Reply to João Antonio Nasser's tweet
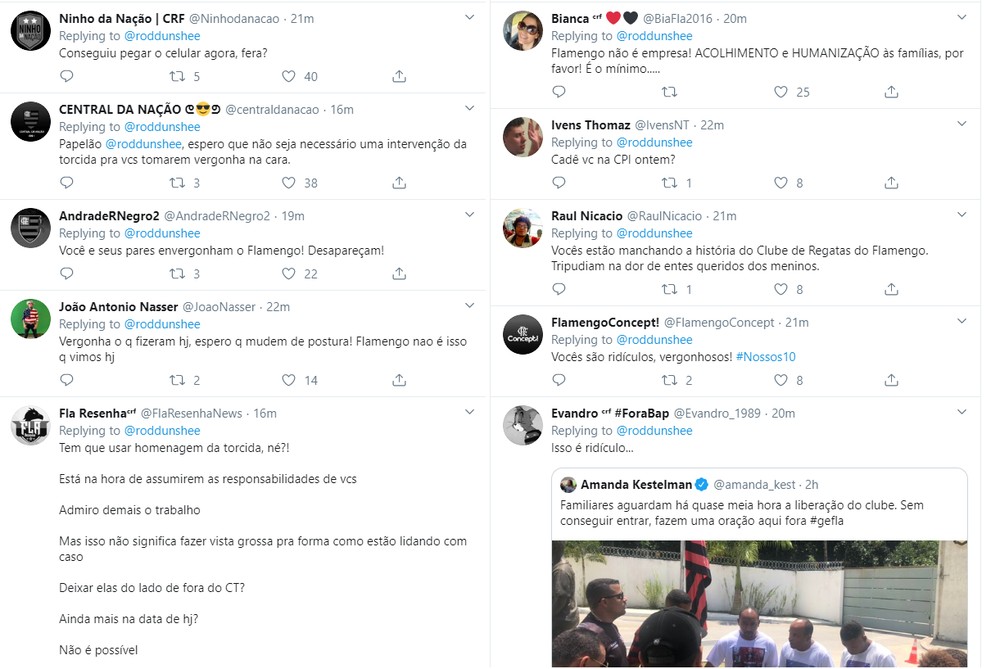 pyautogui.click(x=67, y=380)
